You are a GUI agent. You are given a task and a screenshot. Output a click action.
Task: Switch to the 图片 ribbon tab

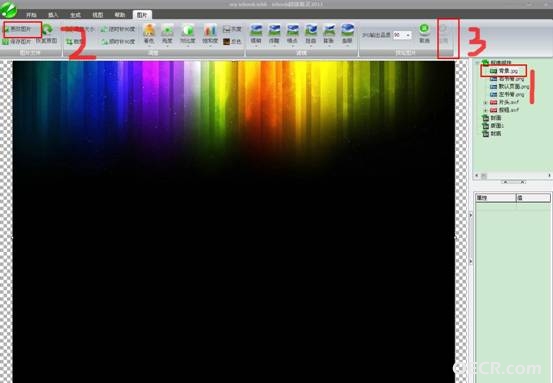(x=142, y=15)
